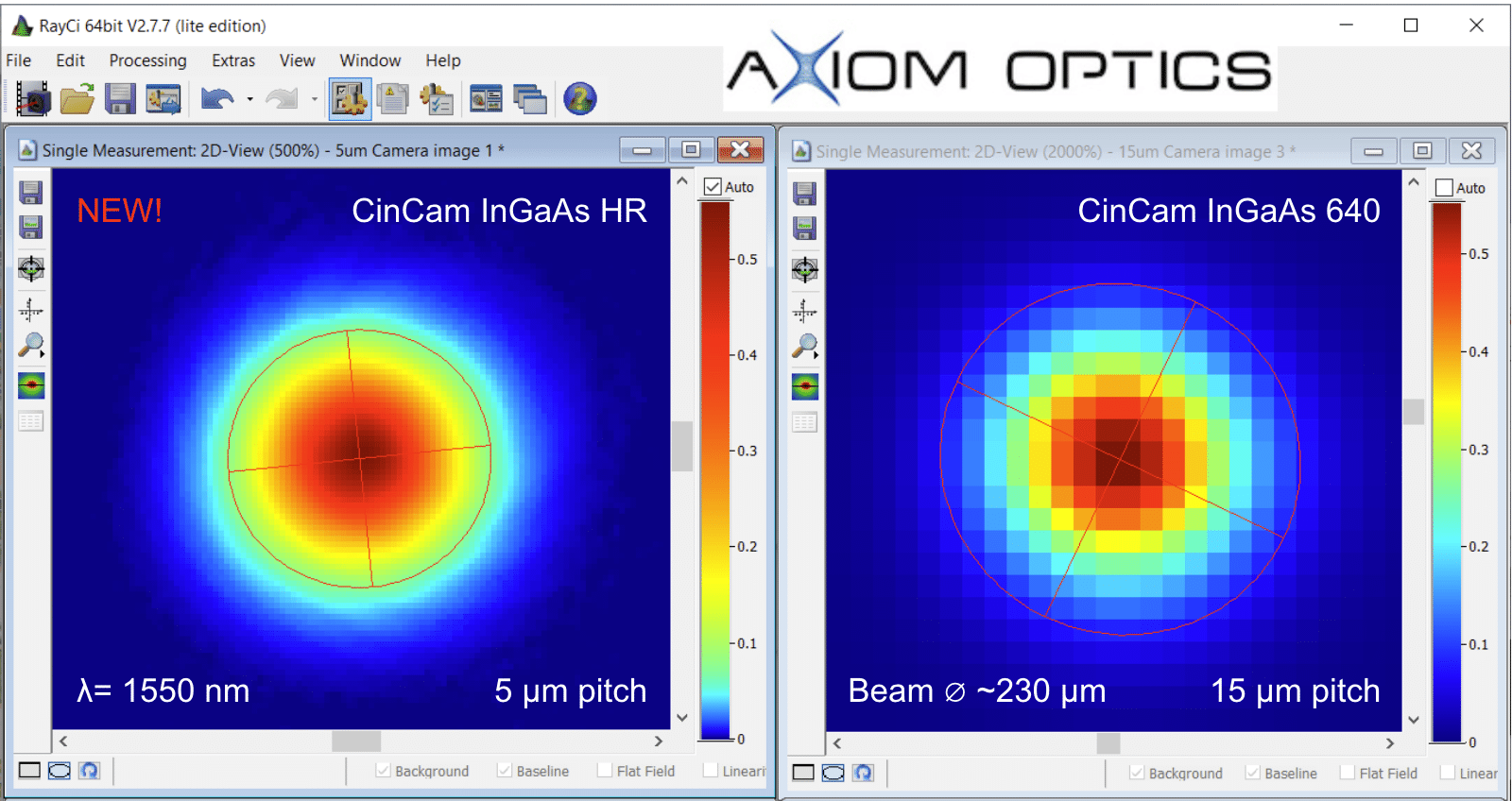Select magnifier zoom tool in 15um window
This screenshot has height=801, width=1512.
(804, 347)
